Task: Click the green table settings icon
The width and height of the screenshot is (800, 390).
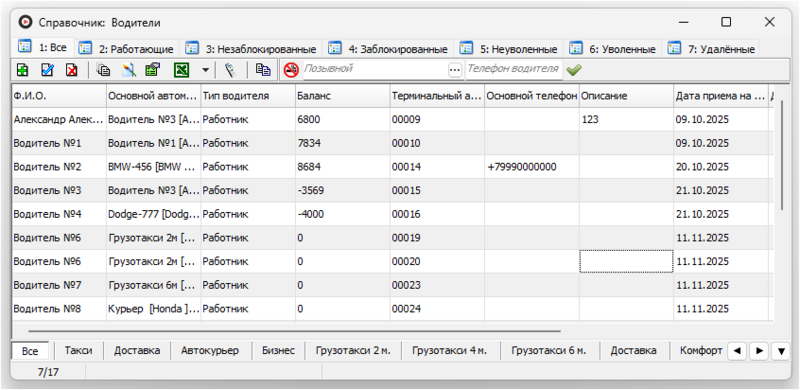Action: pyautogui.click(x=153, y=70)
